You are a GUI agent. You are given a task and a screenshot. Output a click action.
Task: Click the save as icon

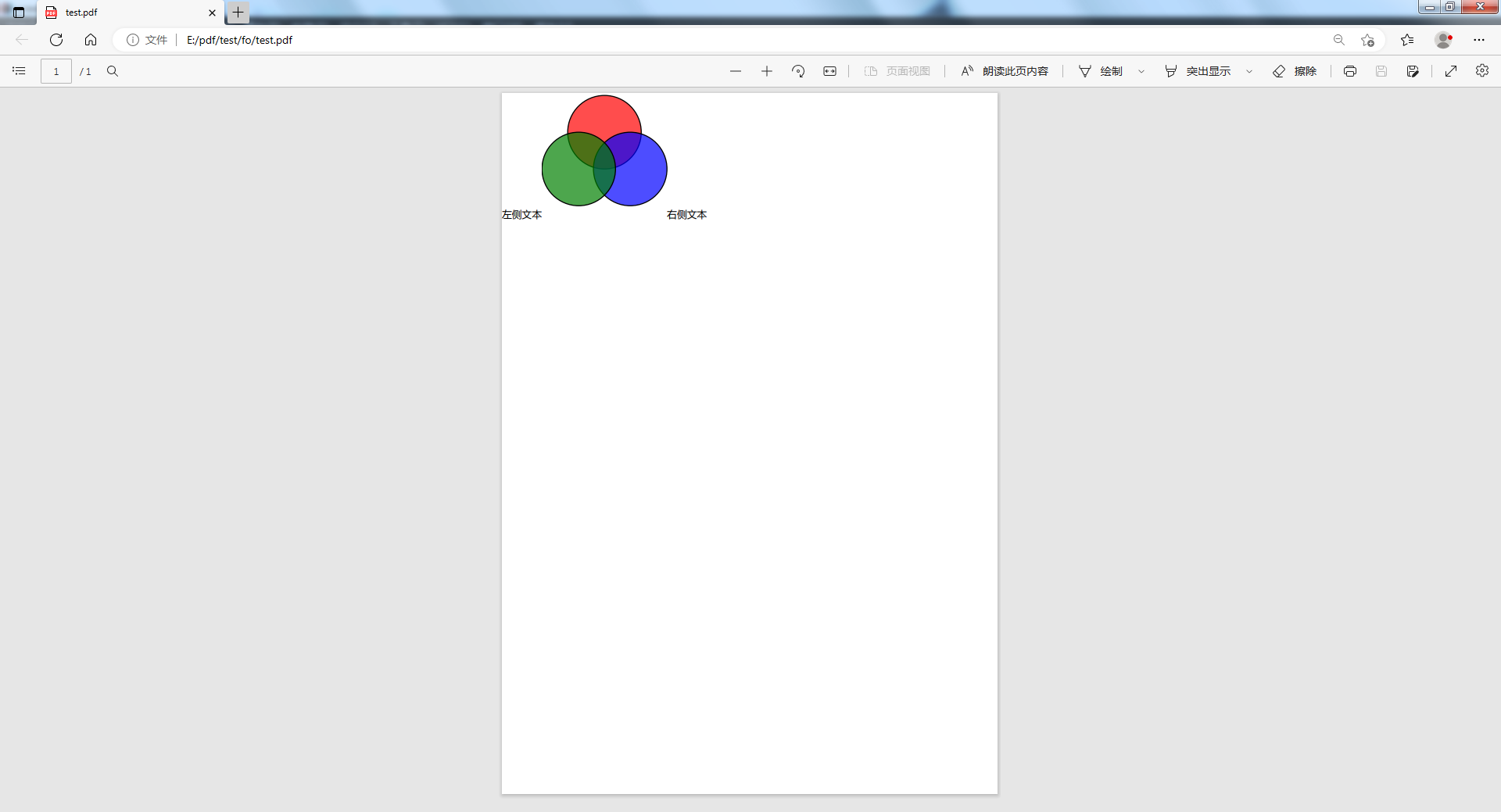[x=1413, y=71]
